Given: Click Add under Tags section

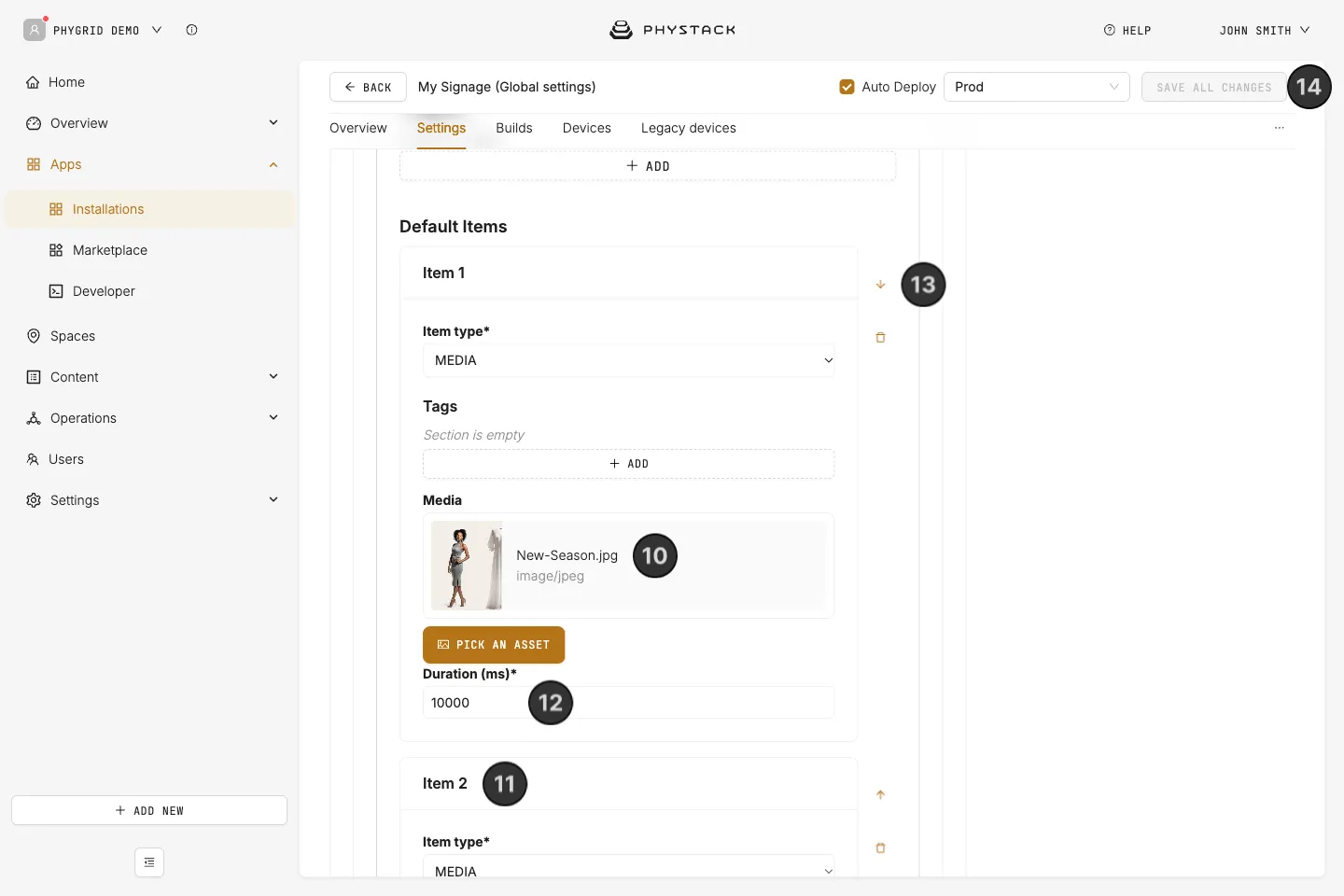Looking at the screenshot, I should [629, 464].
